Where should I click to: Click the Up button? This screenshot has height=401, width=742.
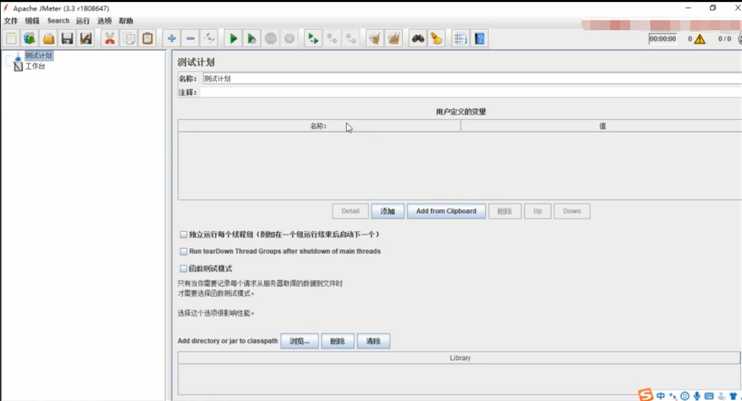pos(538,211)
